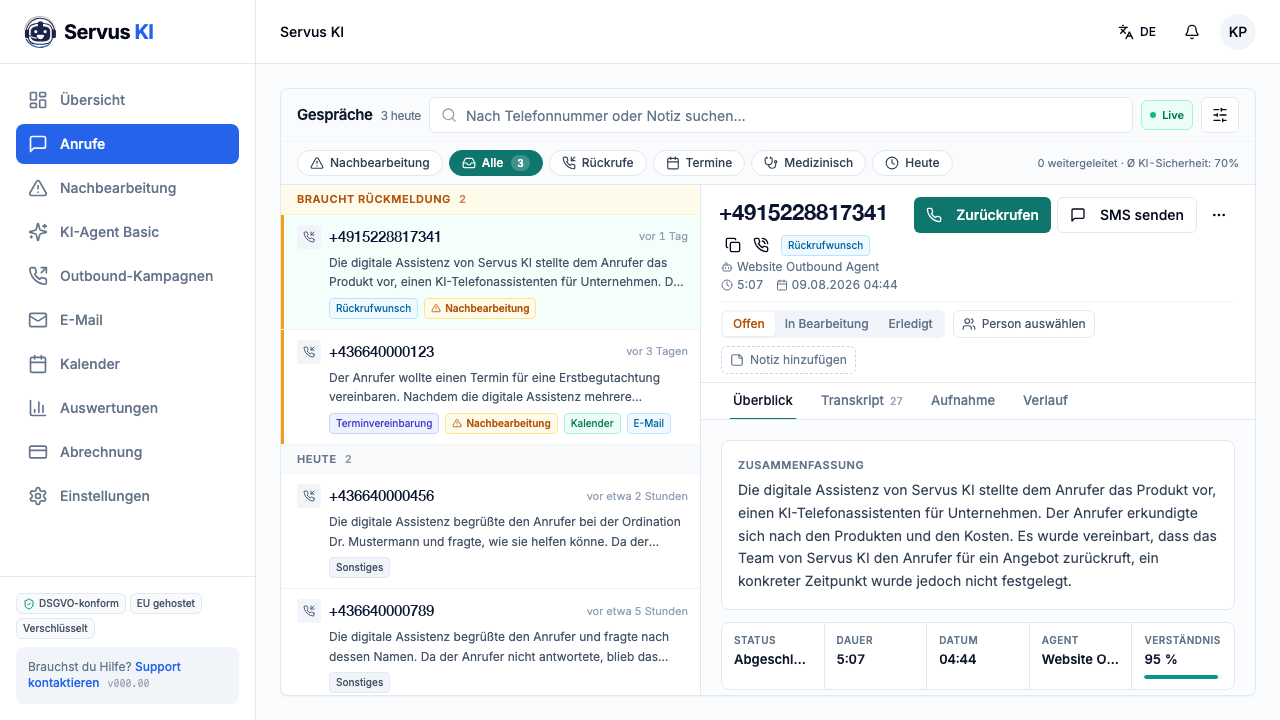The height and width of the screenshot is (720, 1280).
Task: Copy the phone number +4915228817341
Action: (733, 245)
